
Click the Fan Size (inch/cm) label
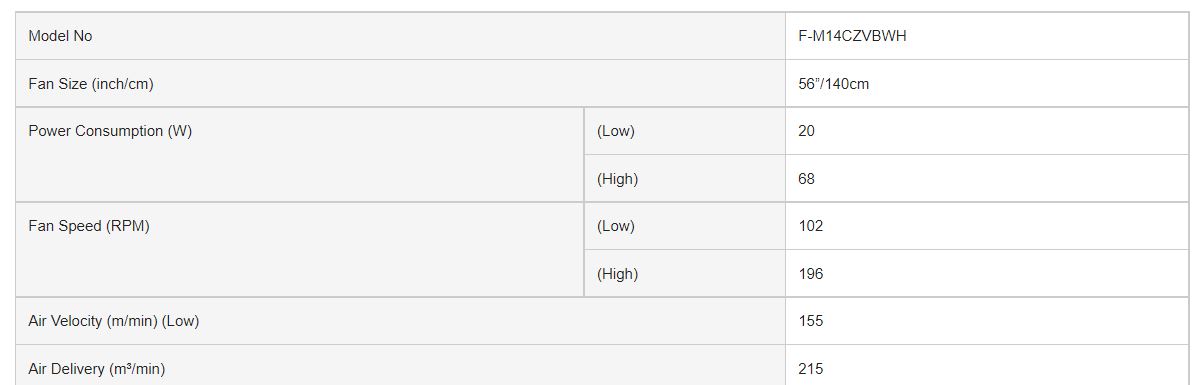(91, 84)
